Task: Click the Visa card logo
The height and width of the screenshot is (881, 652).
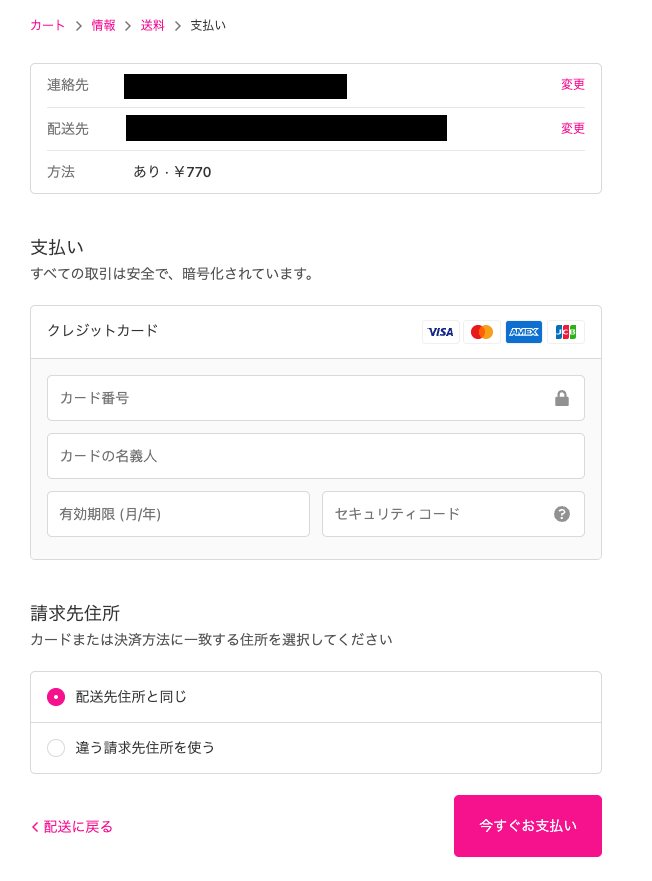Action: tap(441, 332)
